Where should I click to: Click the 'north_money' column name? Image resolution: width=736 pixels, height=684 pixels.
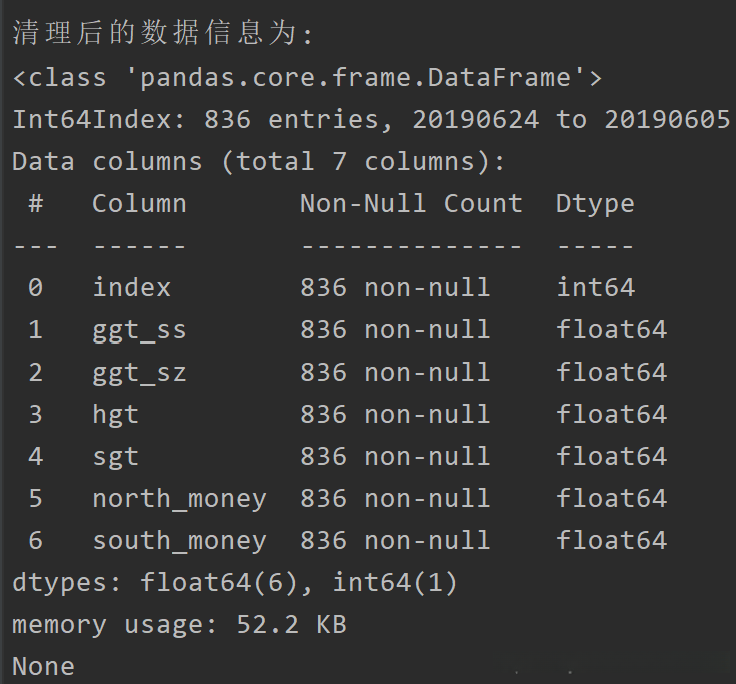(x=180, y=499)
